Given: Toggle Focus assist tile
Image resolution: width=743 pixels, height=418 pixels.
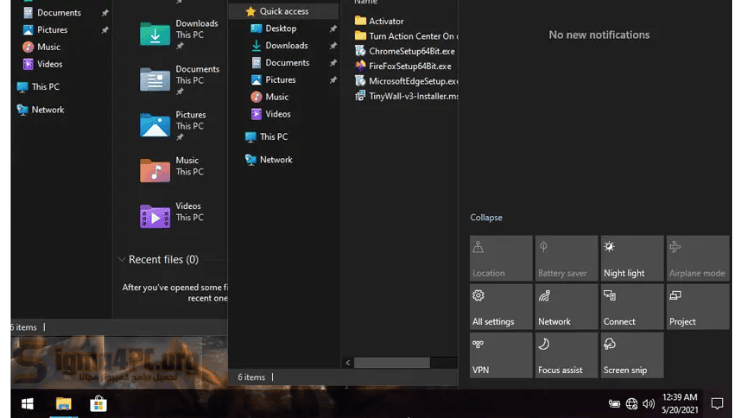Looking at the screenshot, I should pyautogui.click(x=566, y=355).
